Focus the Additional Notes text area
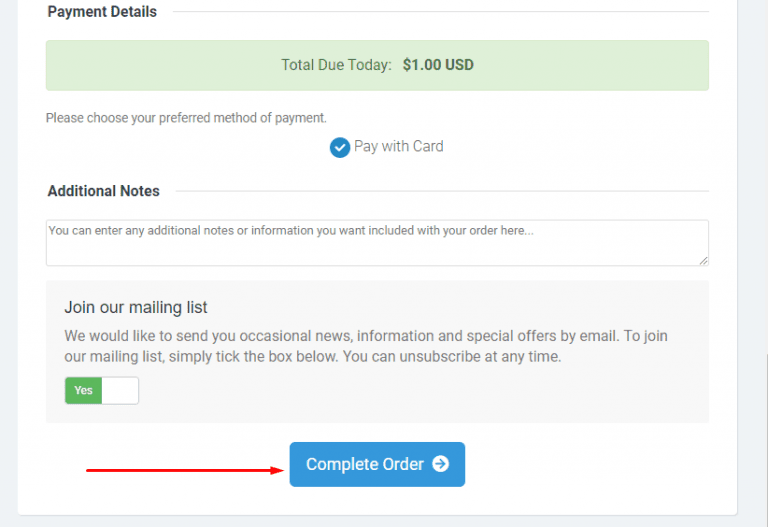Viewport: 768px width, 527px height. click(x=377, y=243)
